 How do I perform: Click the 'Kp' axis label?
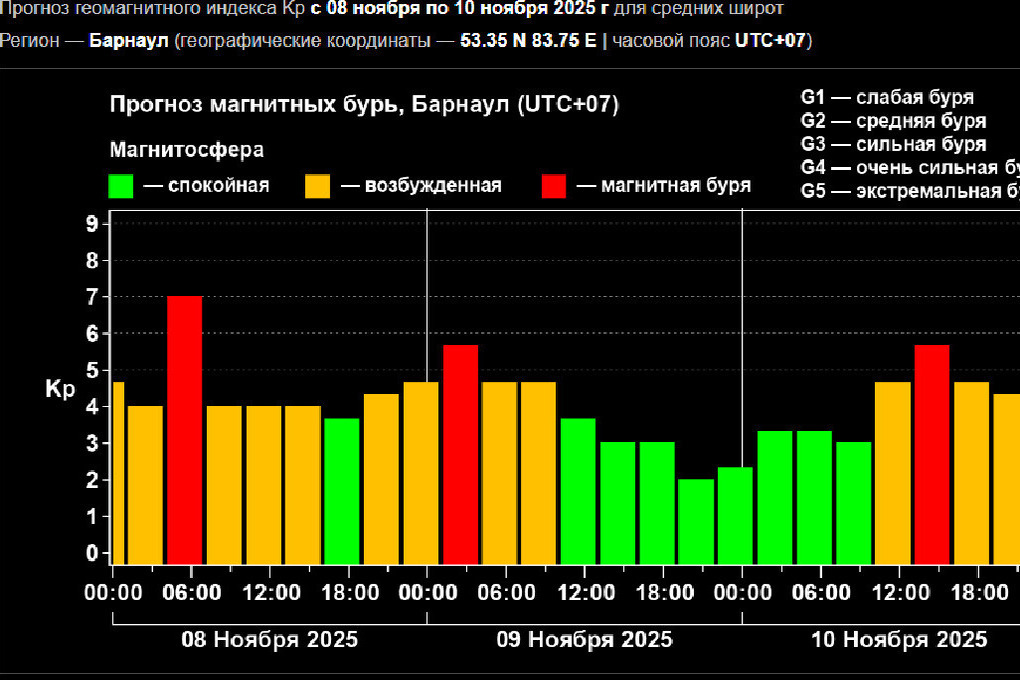(60, 390)
